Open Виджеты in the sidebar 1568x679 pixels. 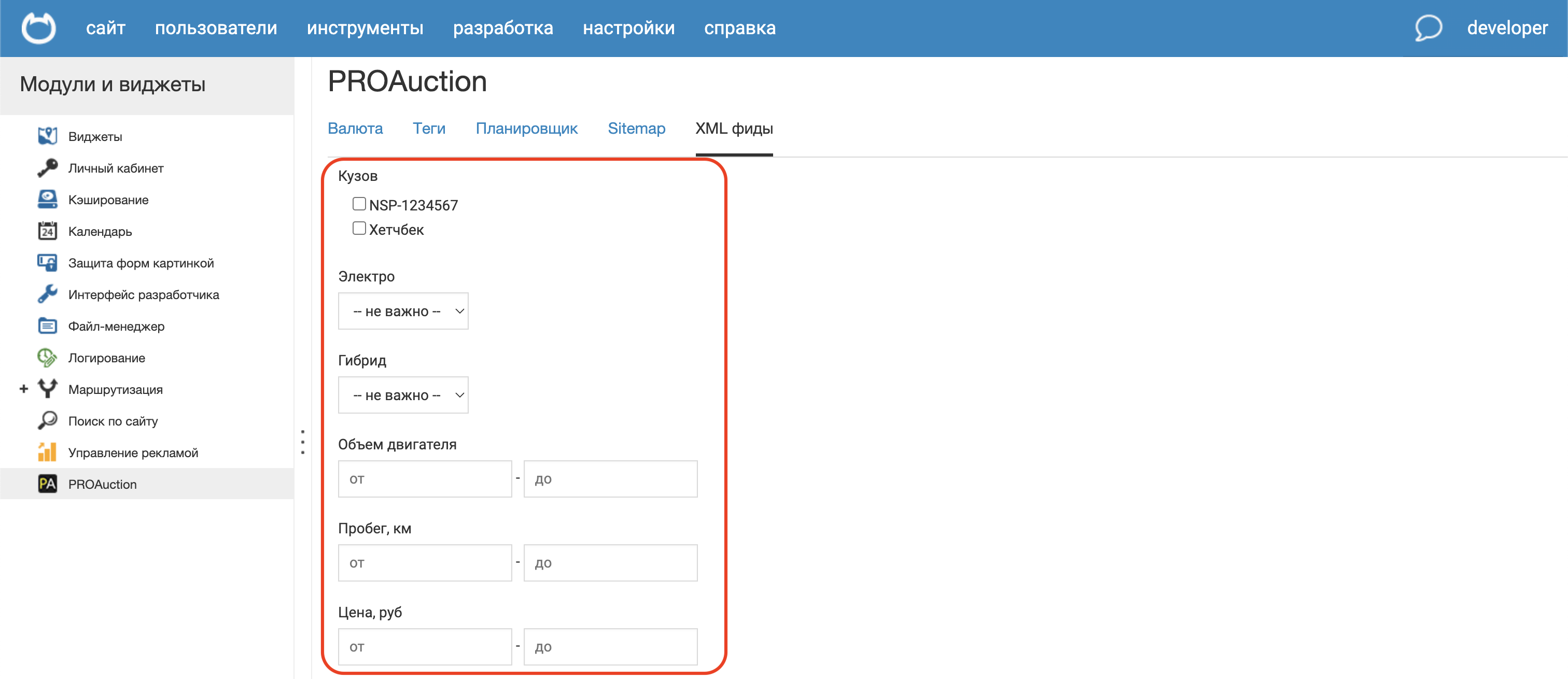point(95,136)
